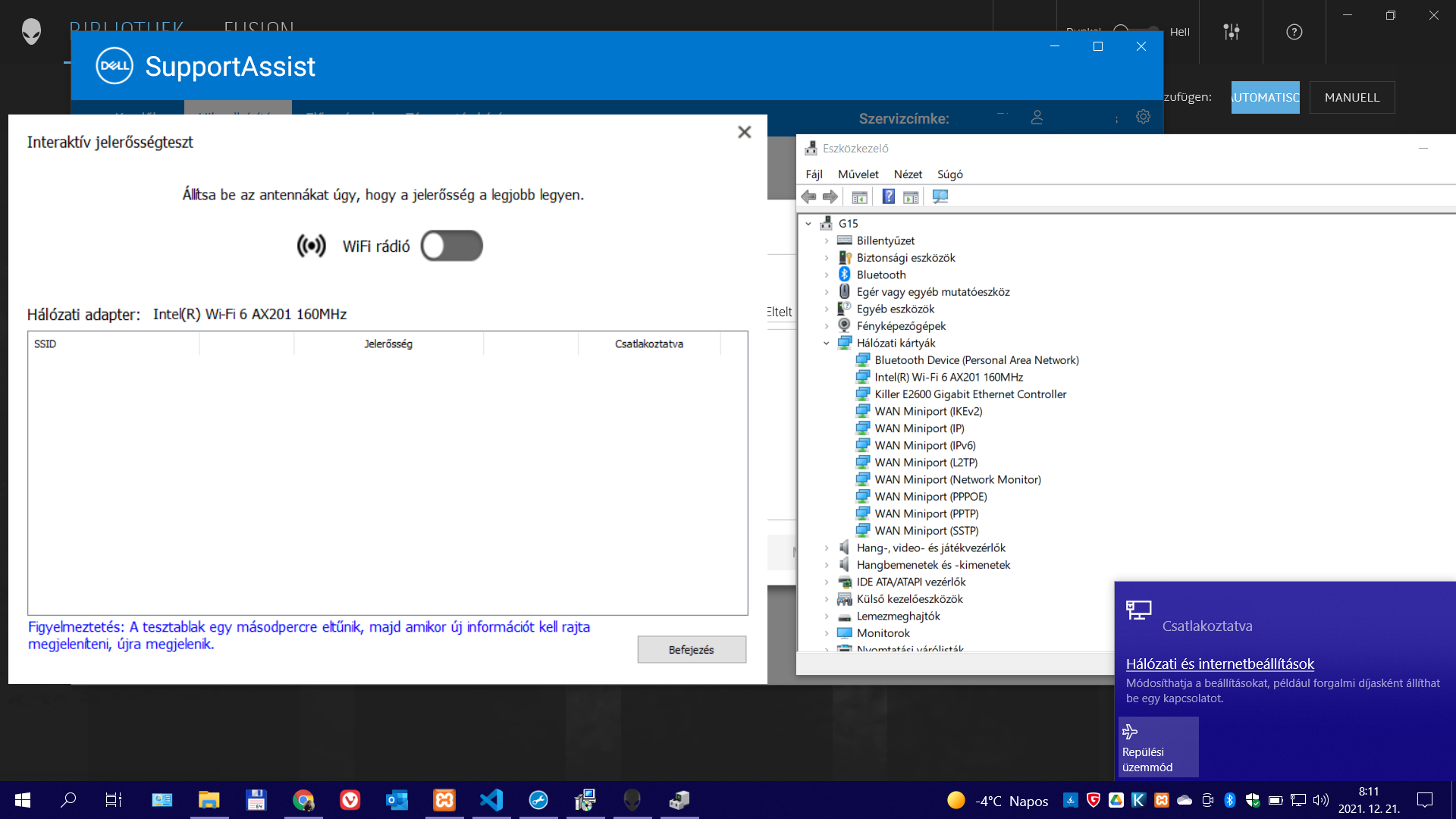Open Vivaldi browser from the taskbar
Image resolution: width=1456 pixels, height=819 pixels.
point(350,800)
